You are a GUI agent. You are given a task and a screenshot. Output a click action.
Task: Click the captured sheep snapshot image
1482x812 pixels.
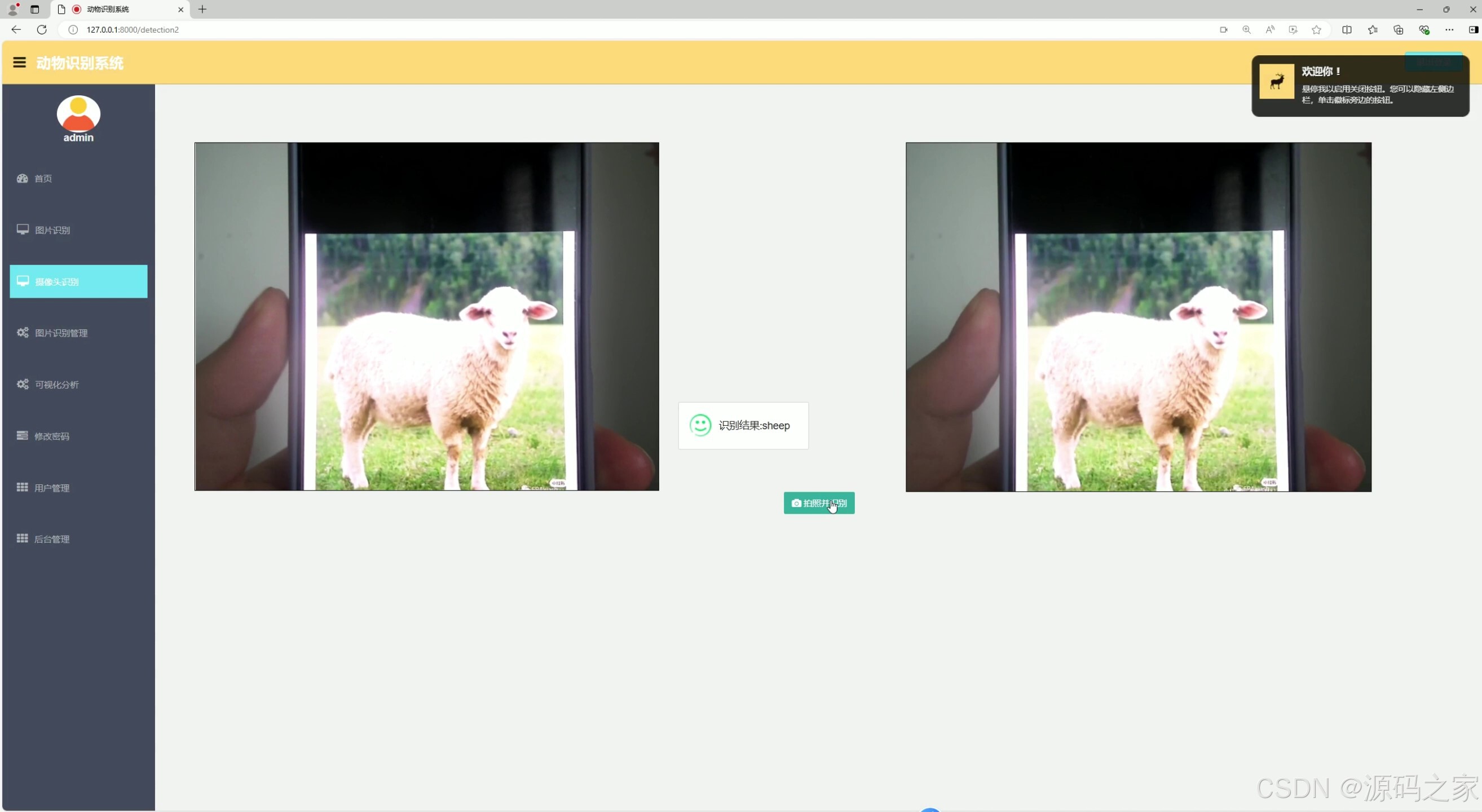coord(1138,317)
